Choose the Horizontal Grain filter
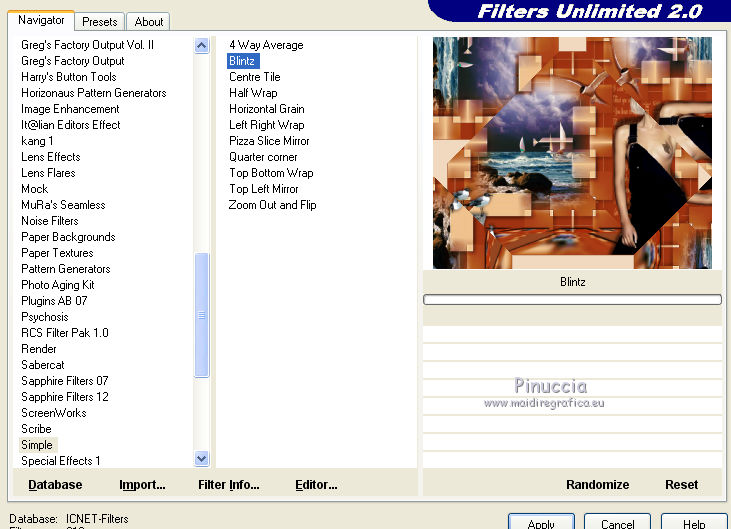Viewport: 731px width, 529px height. click(x=267, y=109)
